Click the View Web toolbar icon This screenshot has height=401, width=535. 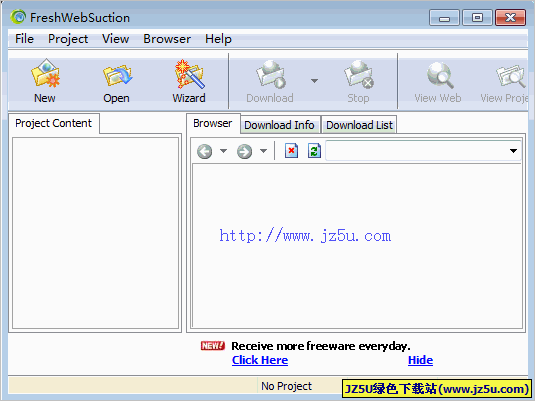438,81
